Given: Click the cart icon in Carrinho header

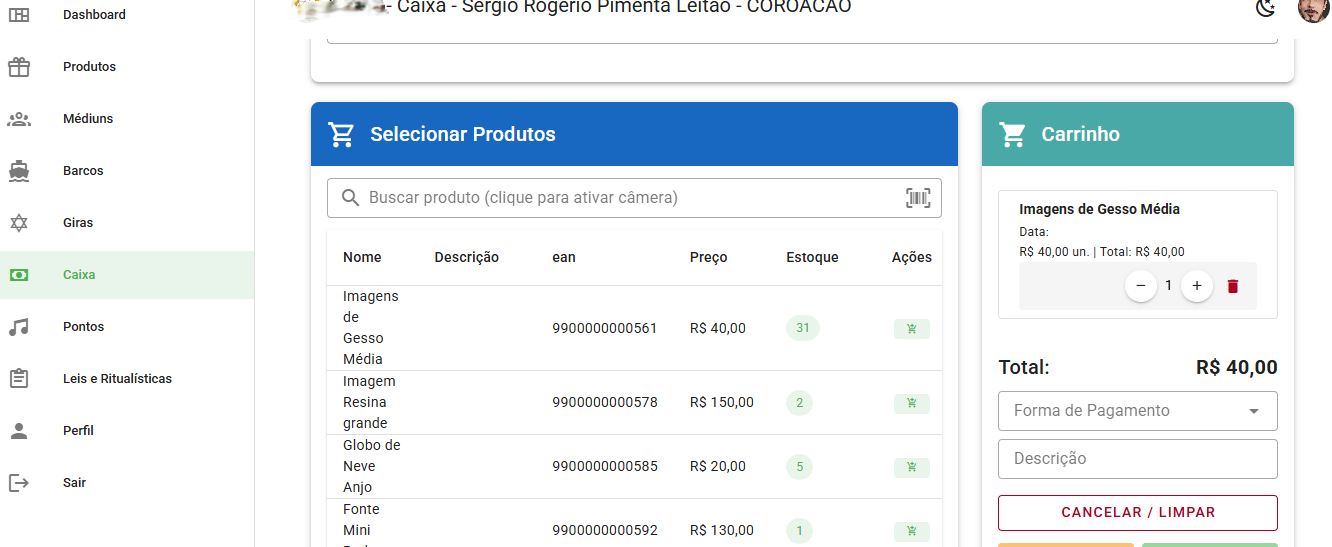Looking at the screenshot, I should pos(1012,134).
